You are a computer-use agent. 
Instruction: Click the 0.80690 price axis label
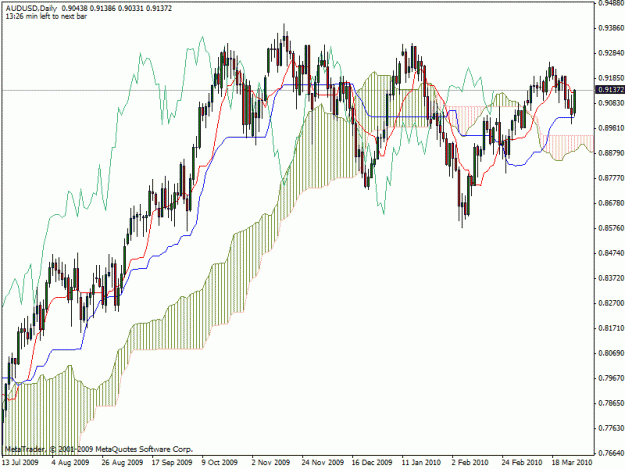[610, 353]
